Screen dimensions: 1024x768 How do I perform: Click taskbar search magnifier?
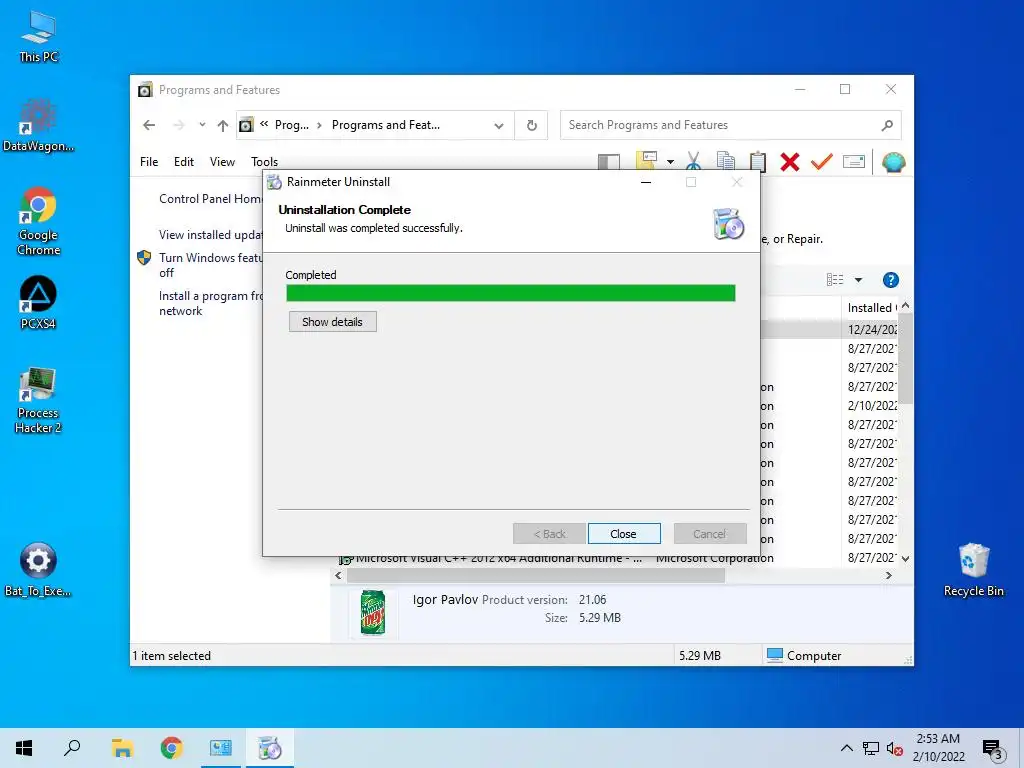[72, 748]
